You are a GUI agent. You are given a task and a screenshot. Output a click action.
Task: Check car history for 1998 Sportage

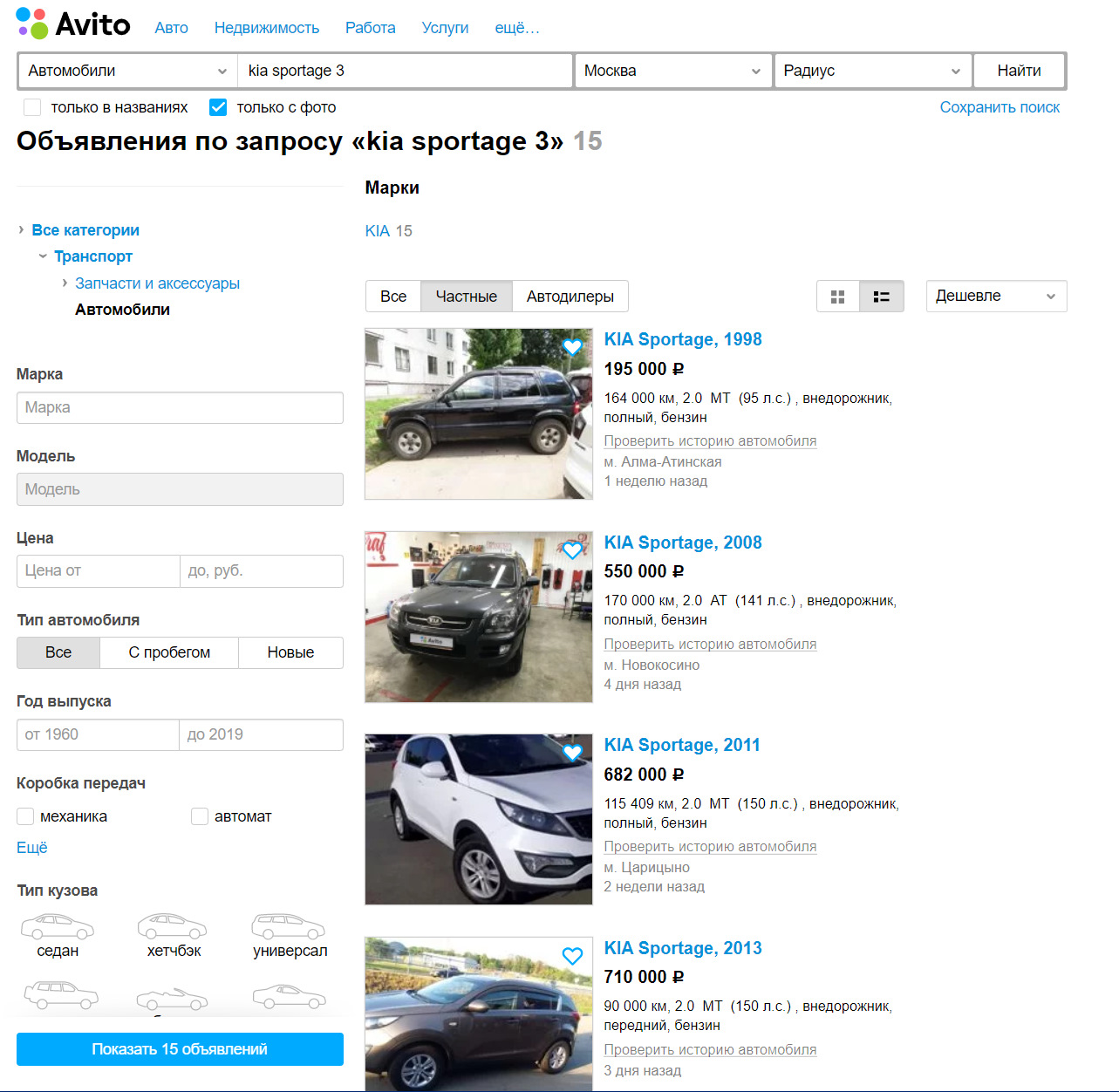[710, 441]
